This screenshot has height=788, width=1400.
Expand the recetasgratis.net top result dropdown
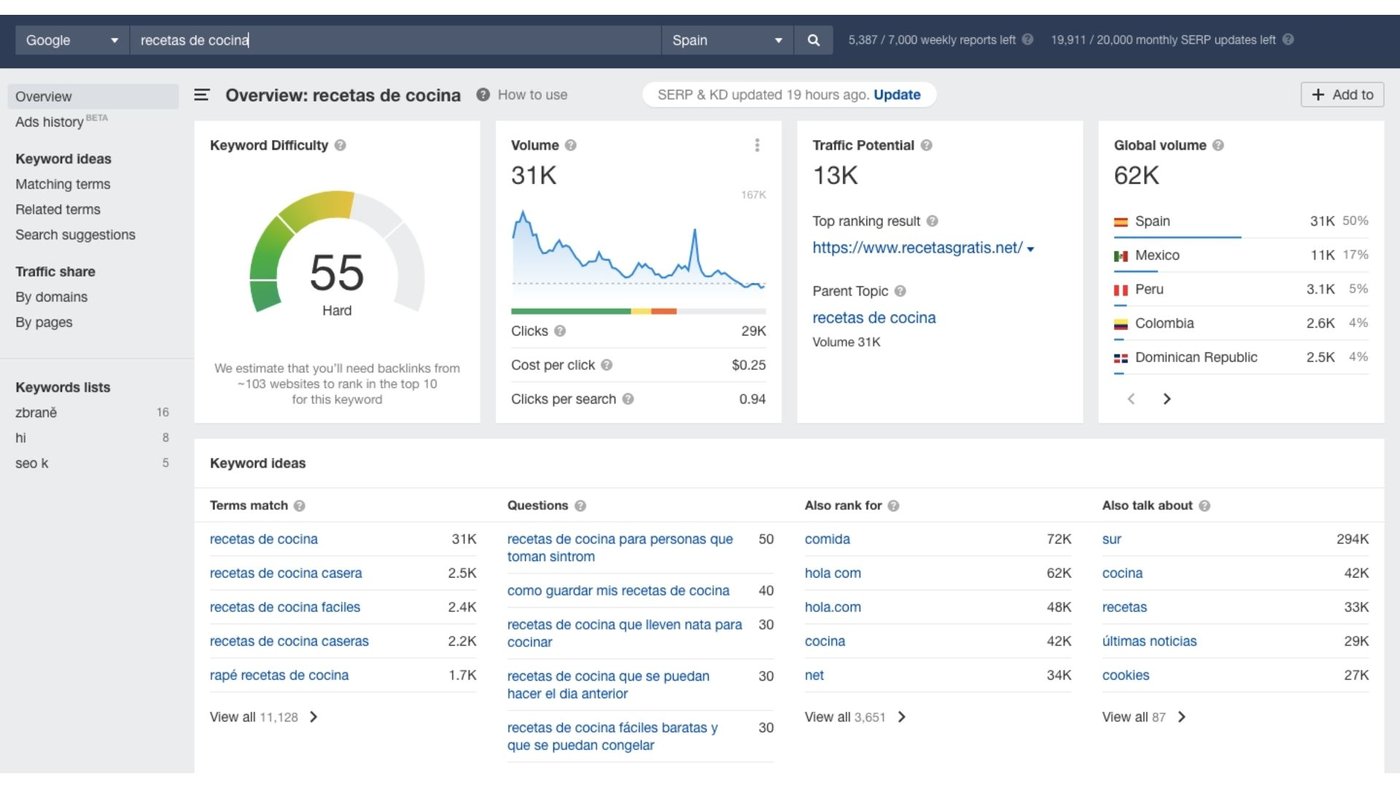[x=1030, y=249]
